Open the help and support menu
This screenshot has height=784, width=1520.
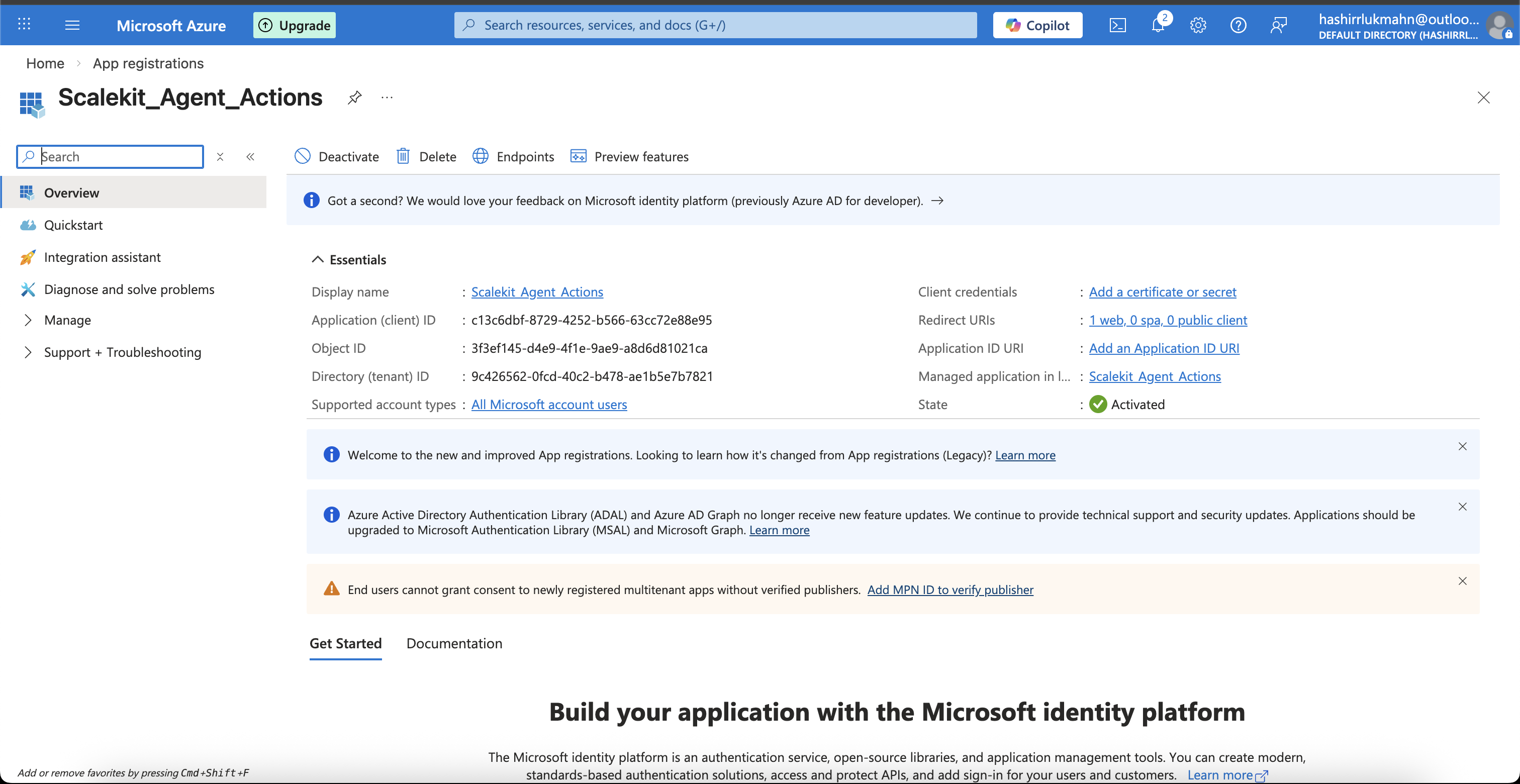tap(1238, 25)
